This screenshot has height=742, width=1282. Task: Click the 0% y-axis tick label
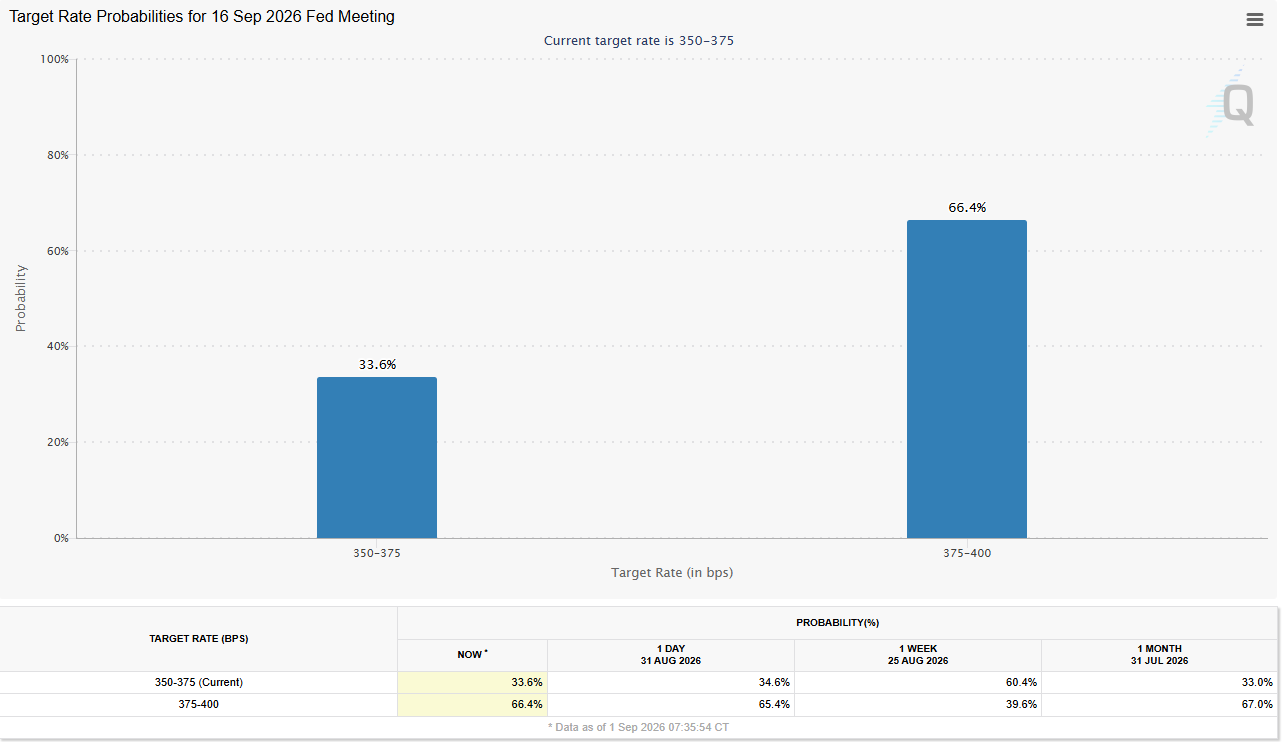click(x=61, y=538)
